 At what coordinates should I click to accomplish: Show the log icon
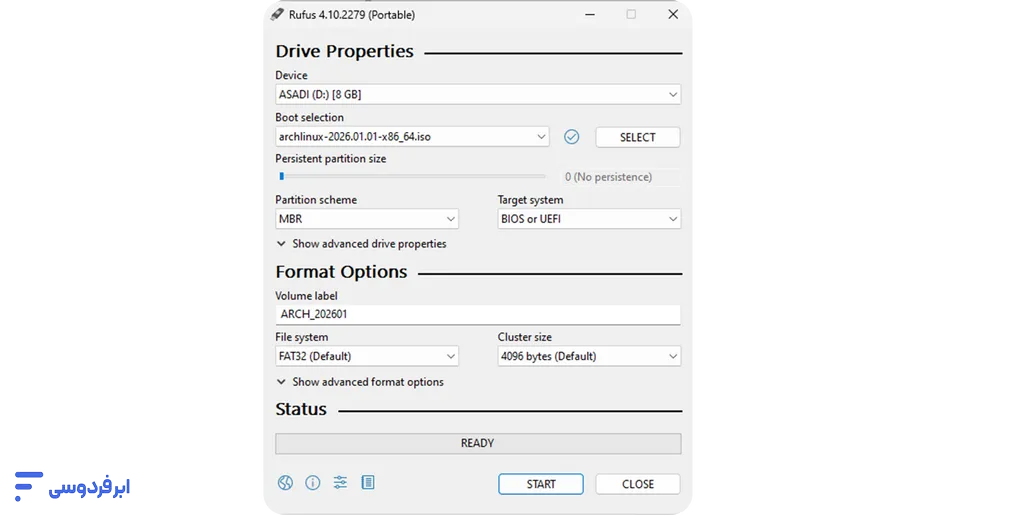[x=368, y=483]
